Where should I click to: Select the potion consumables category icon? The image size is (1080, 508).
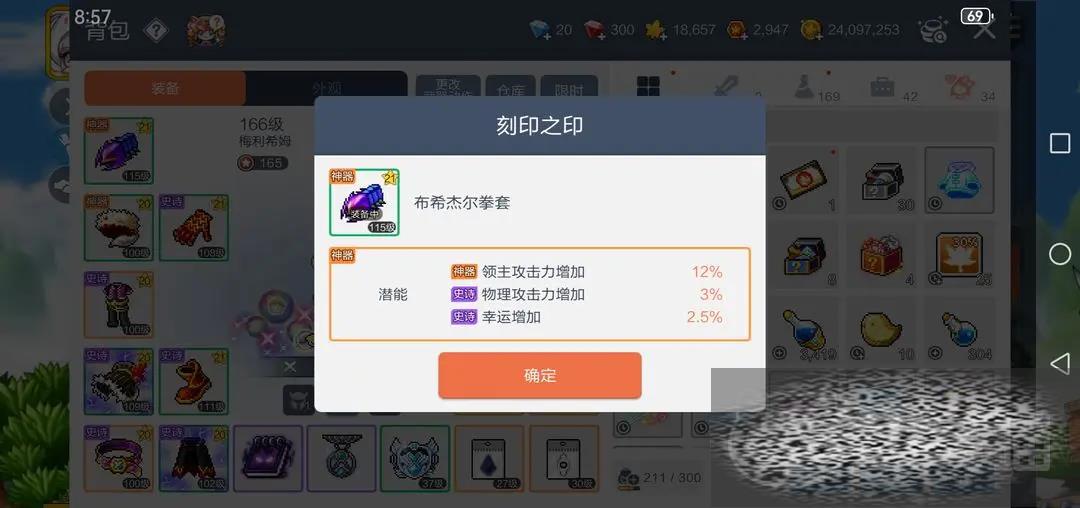pos(804,87)
